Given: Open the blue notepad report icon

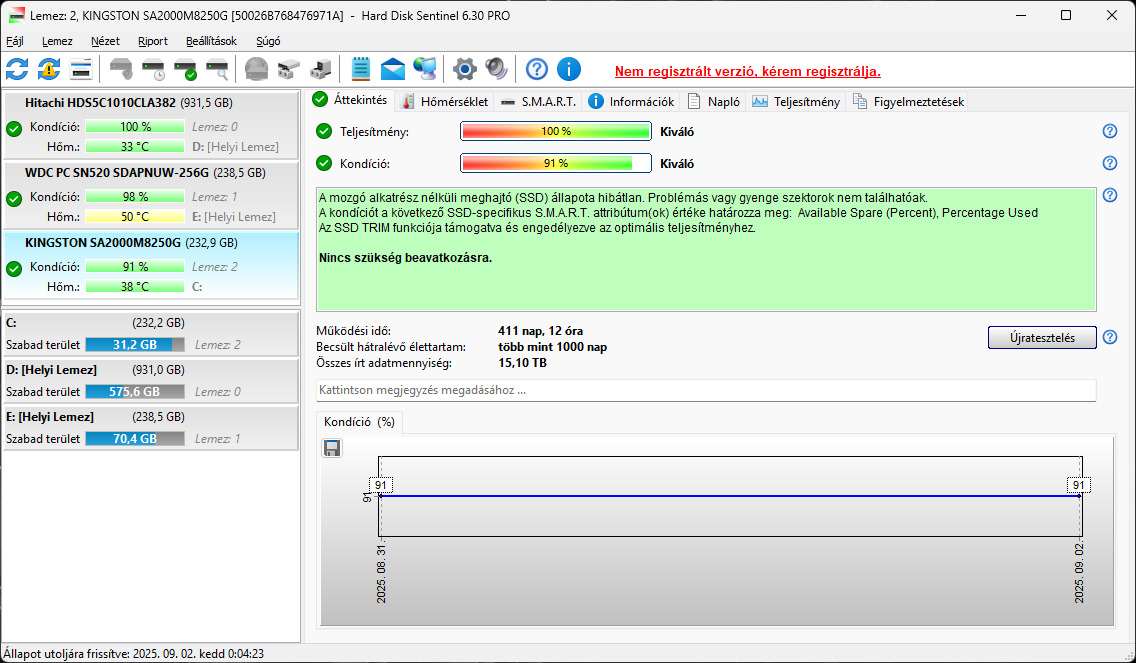Looking at the screenshot, I should 361,69.
